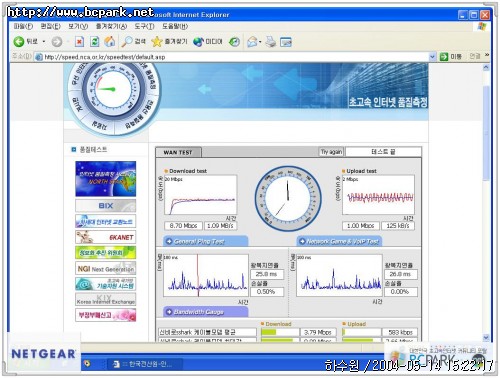Click the status field right of Try again
Viewport: 500px width, 378px height.
click(x=383, y=152)
